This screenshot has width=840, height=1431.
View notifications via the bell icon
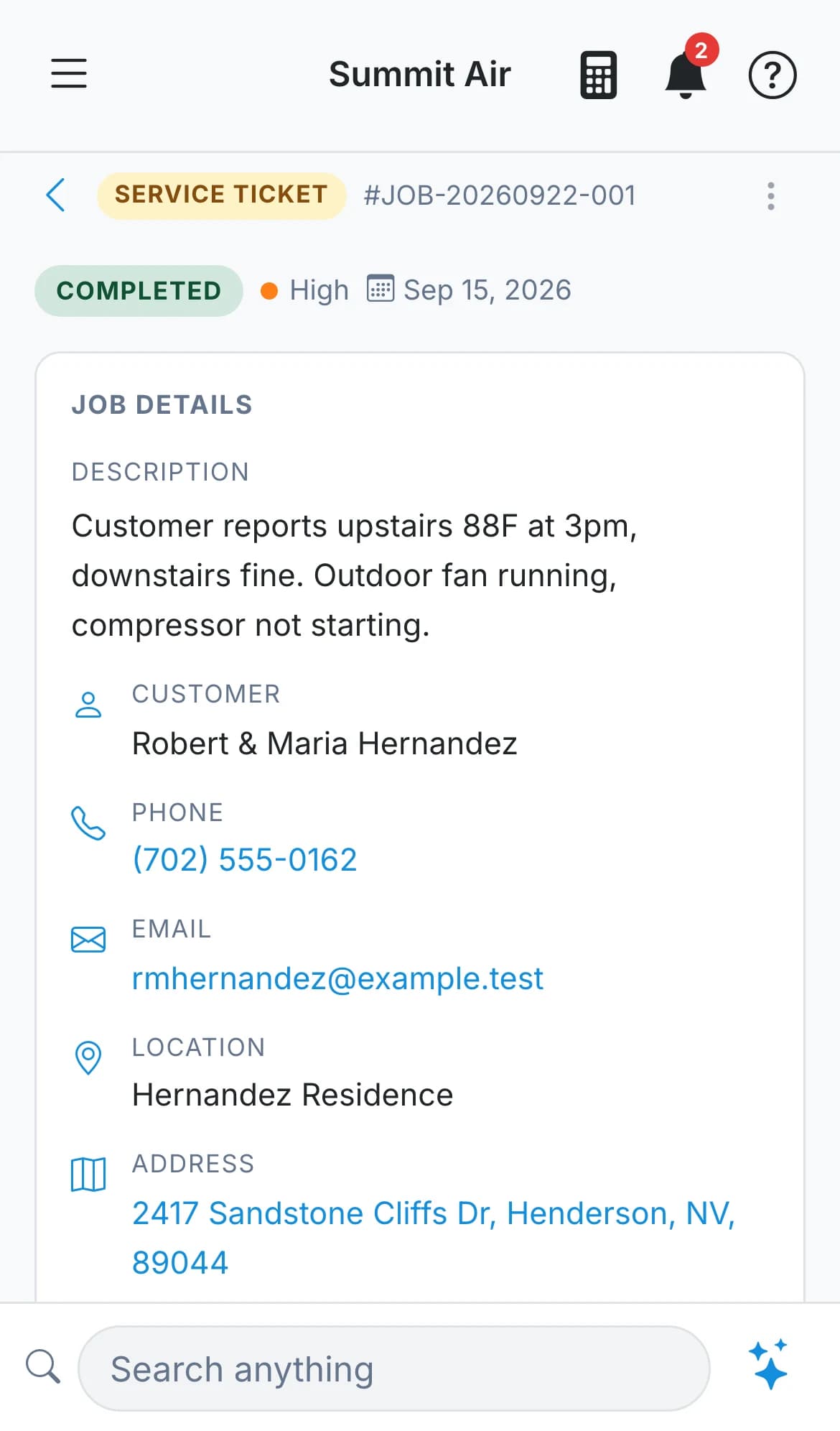click(x=686, y=75)
